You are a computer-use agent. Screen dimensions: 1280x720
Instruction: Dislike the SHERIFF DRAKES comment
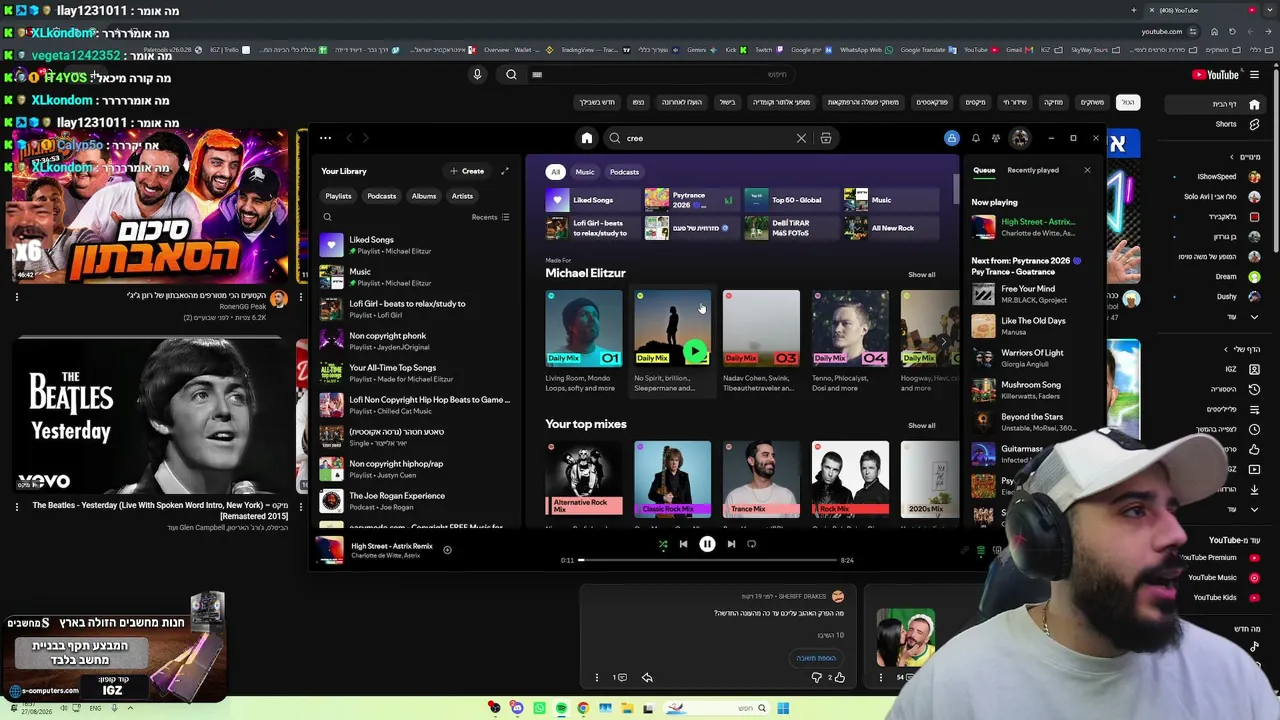[x=816, y=677]
